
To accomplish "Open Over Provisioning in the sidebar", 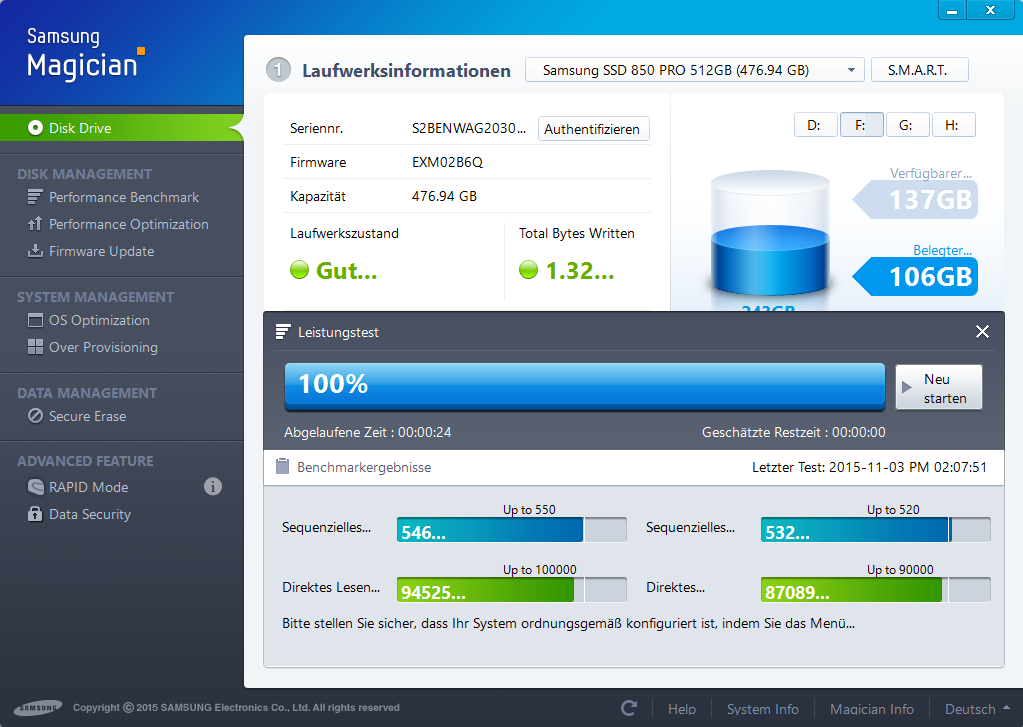I will coord(103,347).
